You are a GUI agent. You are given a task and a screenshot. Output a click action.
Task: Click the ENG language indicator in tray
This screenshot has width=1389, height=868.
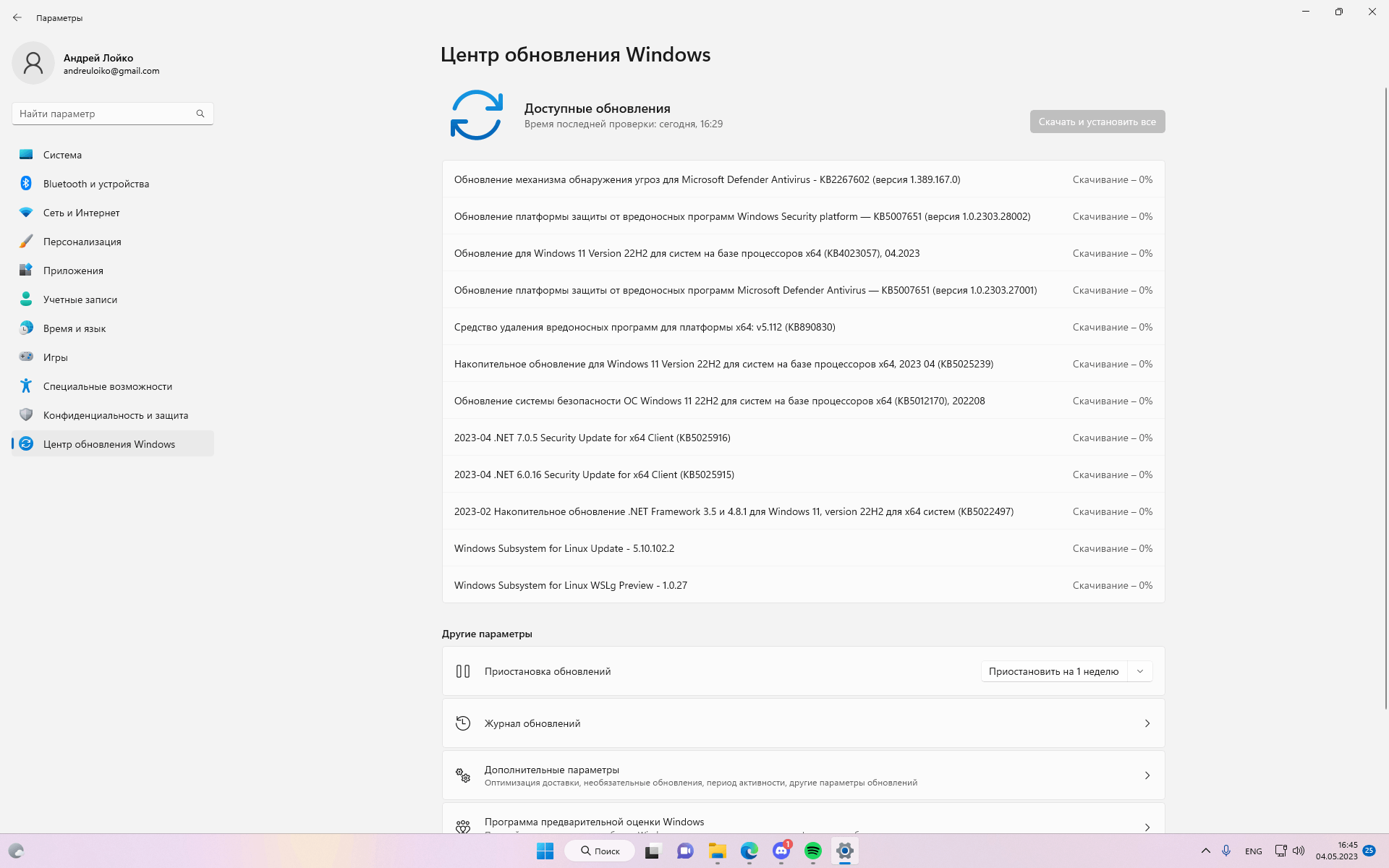click(x=1254, y=851)
